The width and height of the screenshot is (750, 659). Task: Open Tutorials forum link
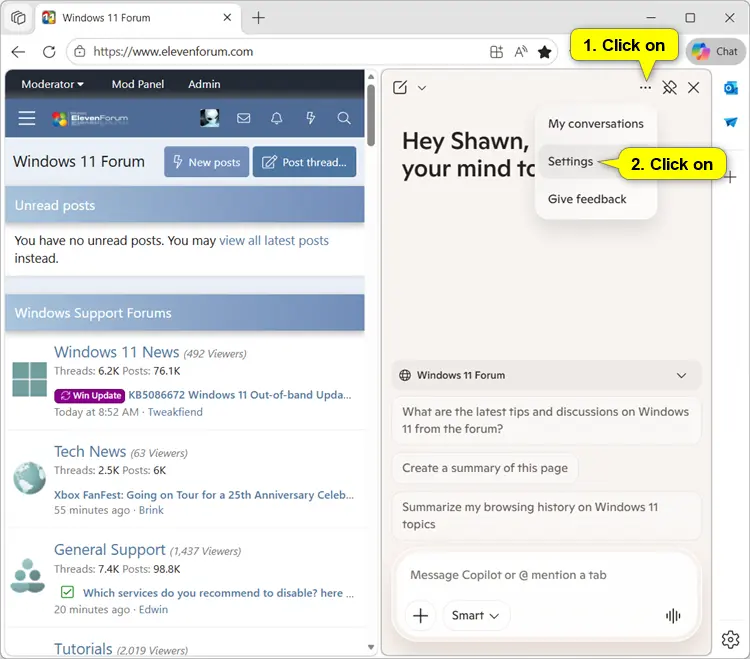coord(83,649)
